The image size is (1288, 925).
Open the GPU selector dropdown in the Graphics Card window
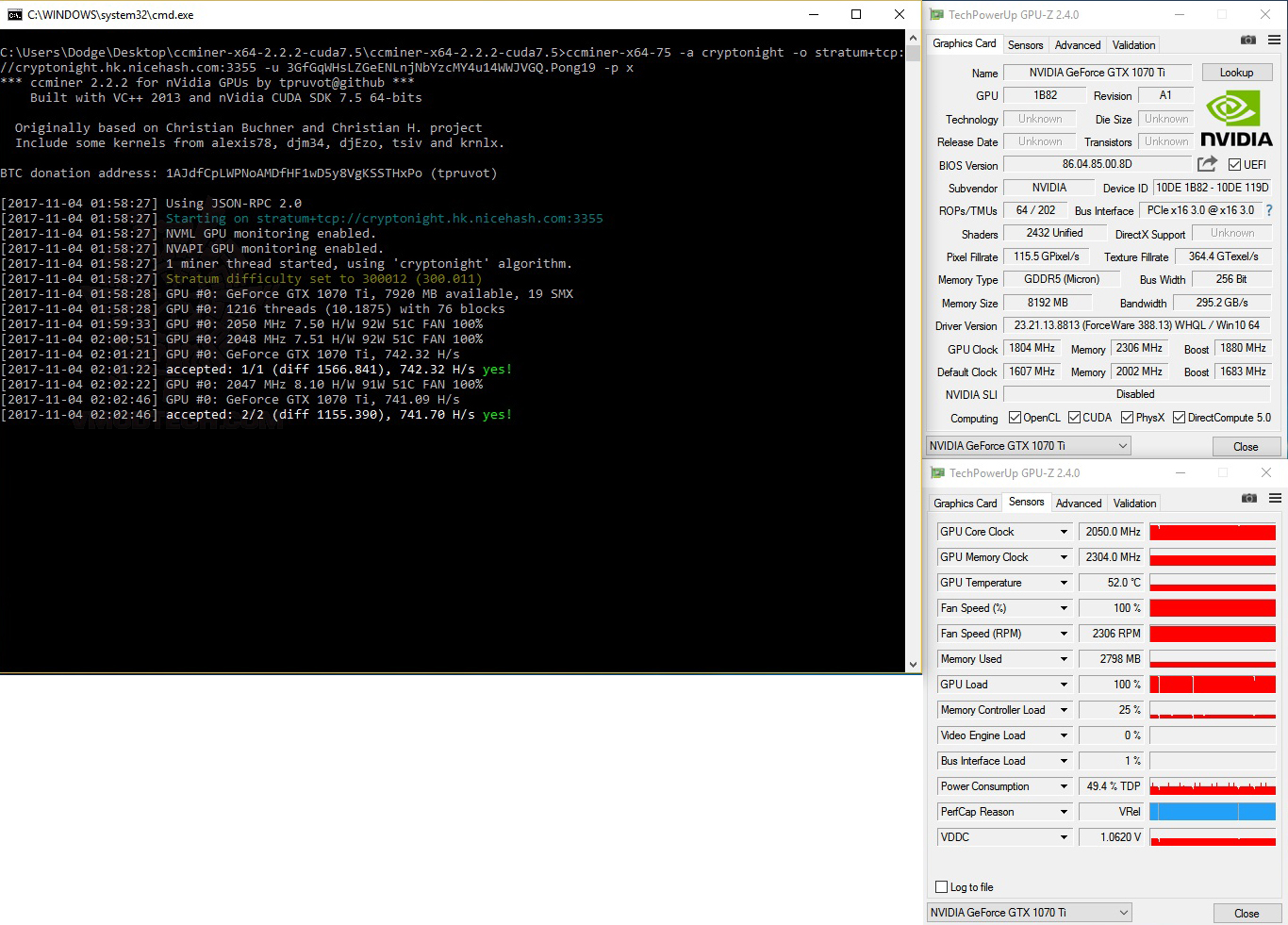coord(1029,446)
